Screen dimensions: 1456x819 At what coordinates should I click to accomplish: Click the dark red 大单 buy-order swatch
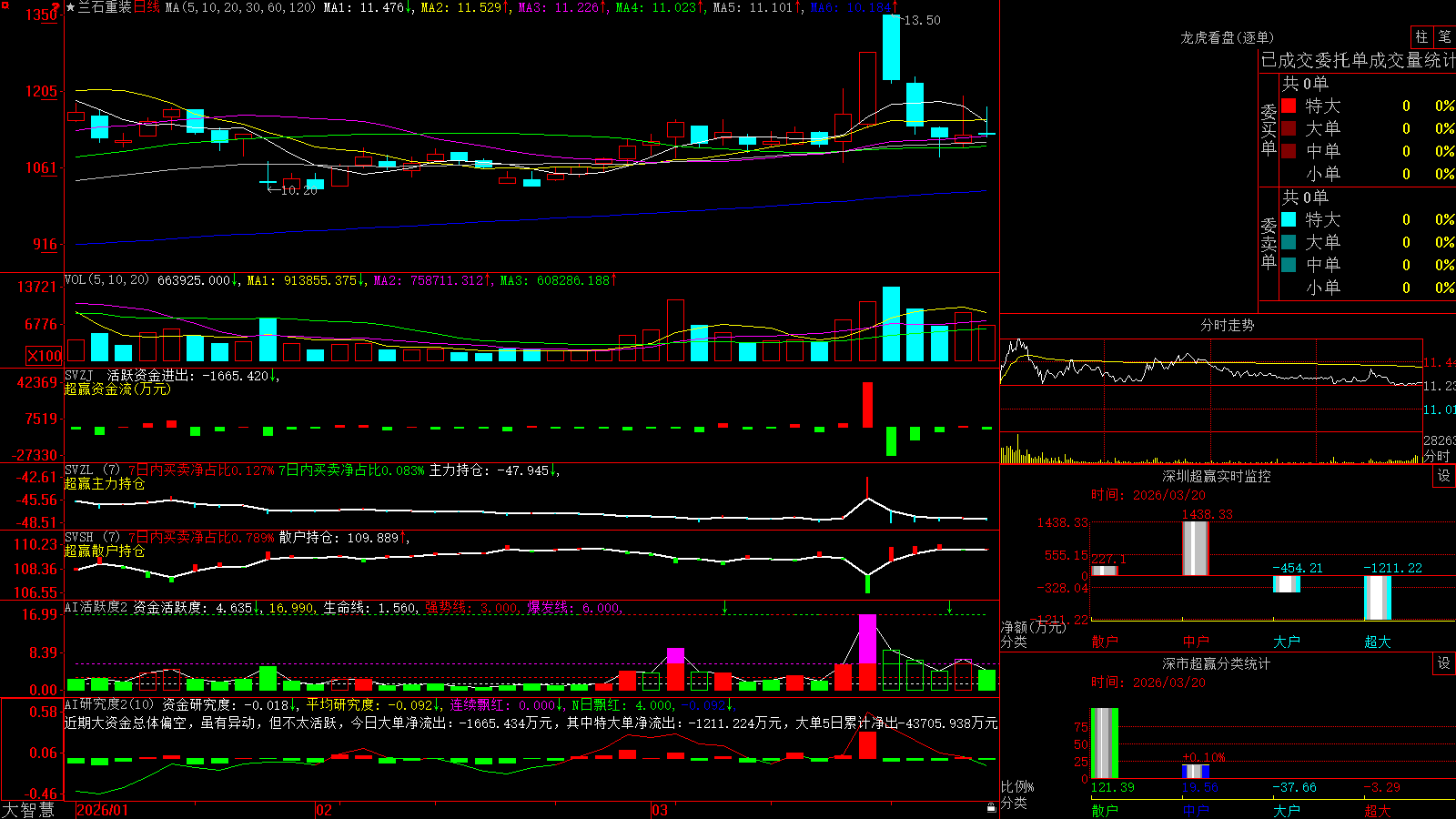click(1289, 128)
